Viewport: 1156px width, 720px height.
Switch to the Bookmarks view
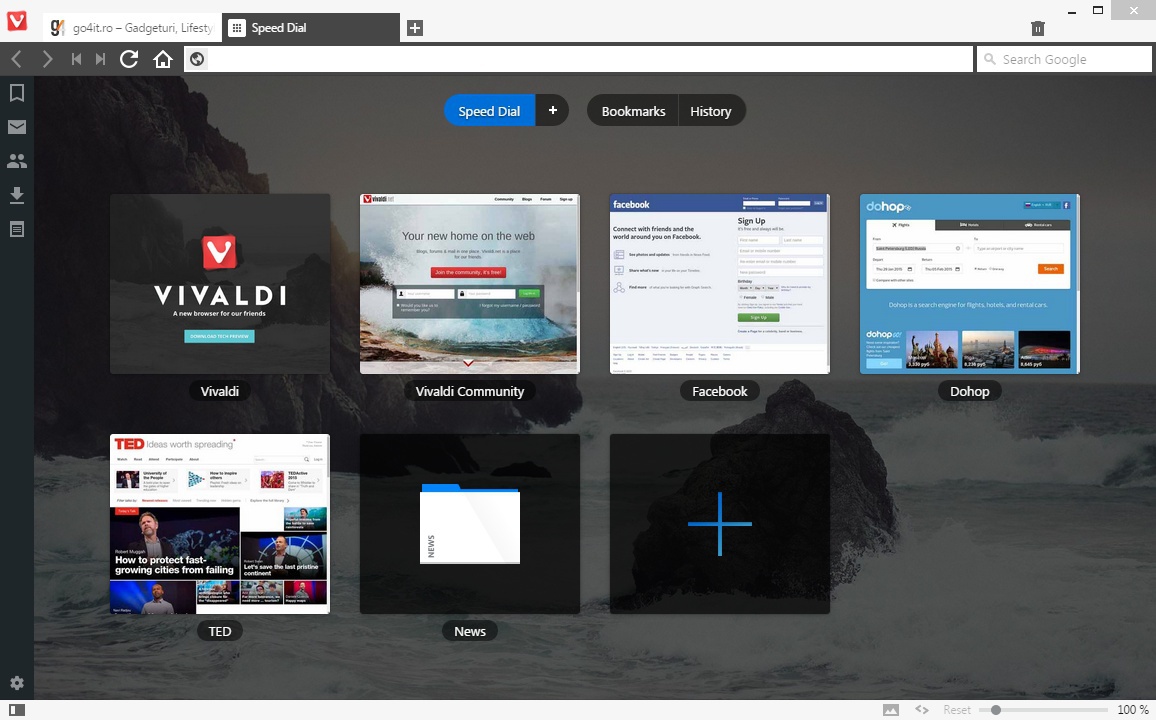tap(633, 111)
